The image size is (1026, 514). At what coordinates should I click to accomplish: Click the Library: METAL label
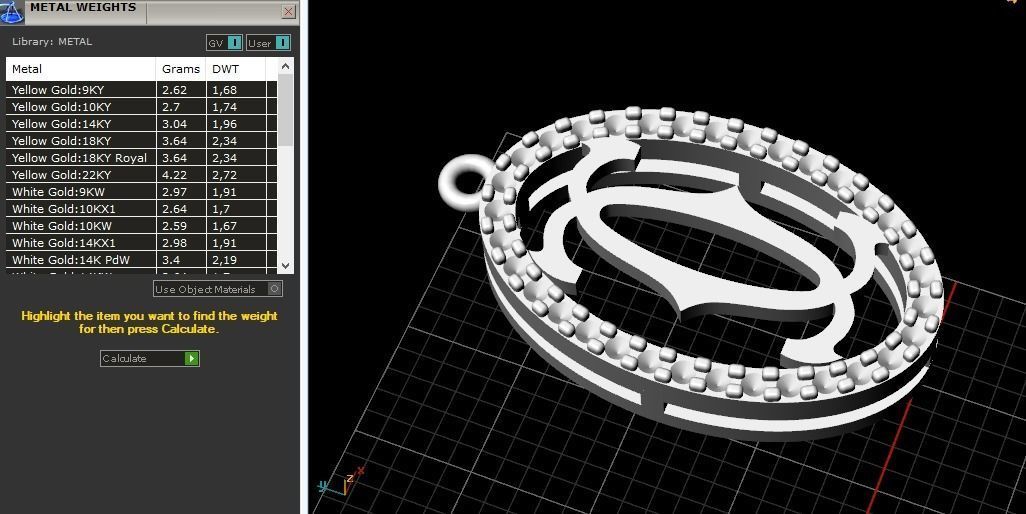click(x=52, y=42)
